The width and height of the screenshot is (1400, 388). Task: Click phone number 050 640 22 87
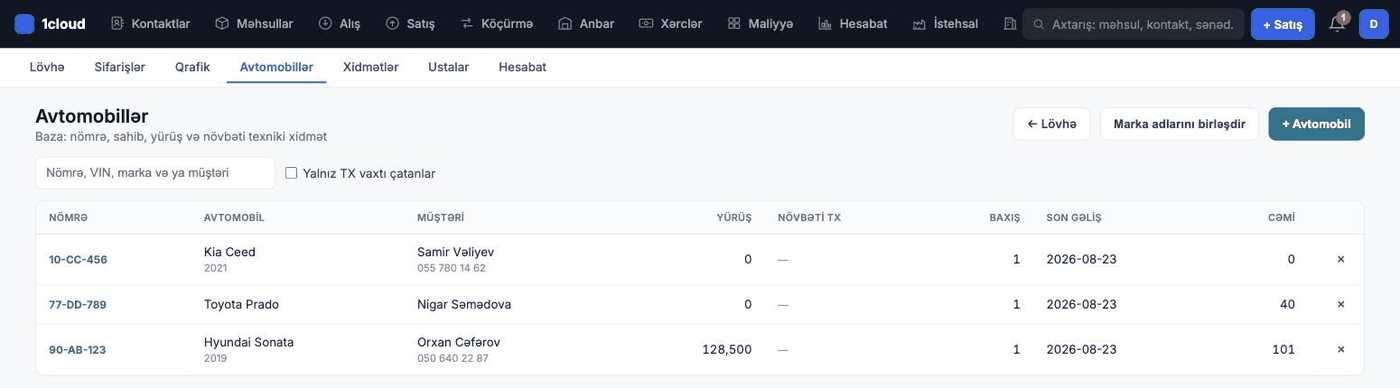pyautogui.click(x=452, y=358)
